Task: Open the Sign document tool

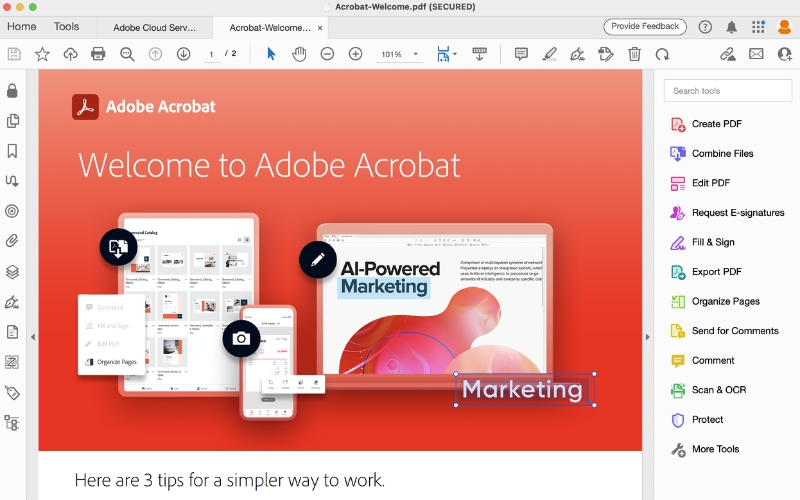Action: (577, 54)
